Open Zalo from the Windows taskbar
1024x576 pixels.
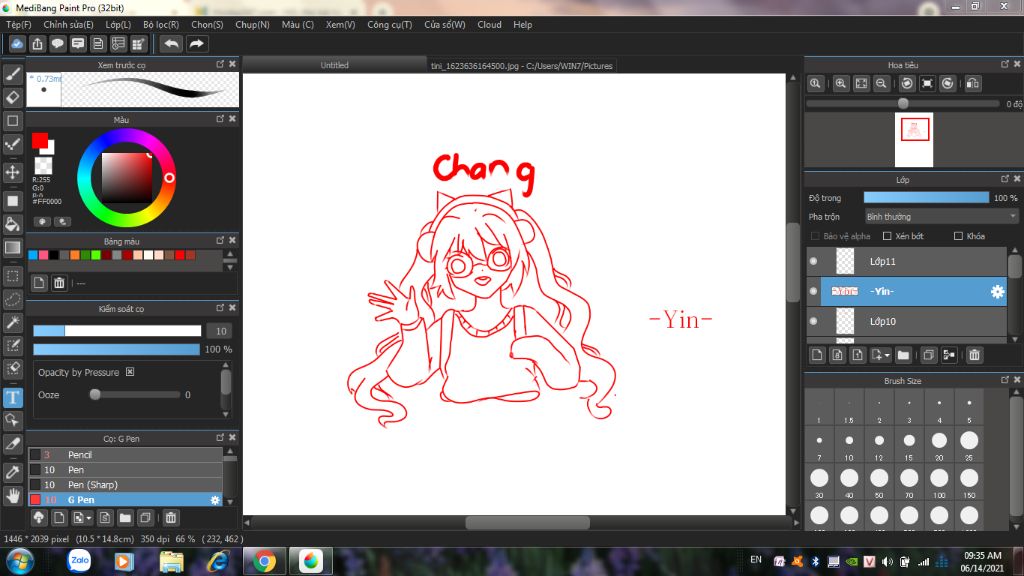point(79,560)
